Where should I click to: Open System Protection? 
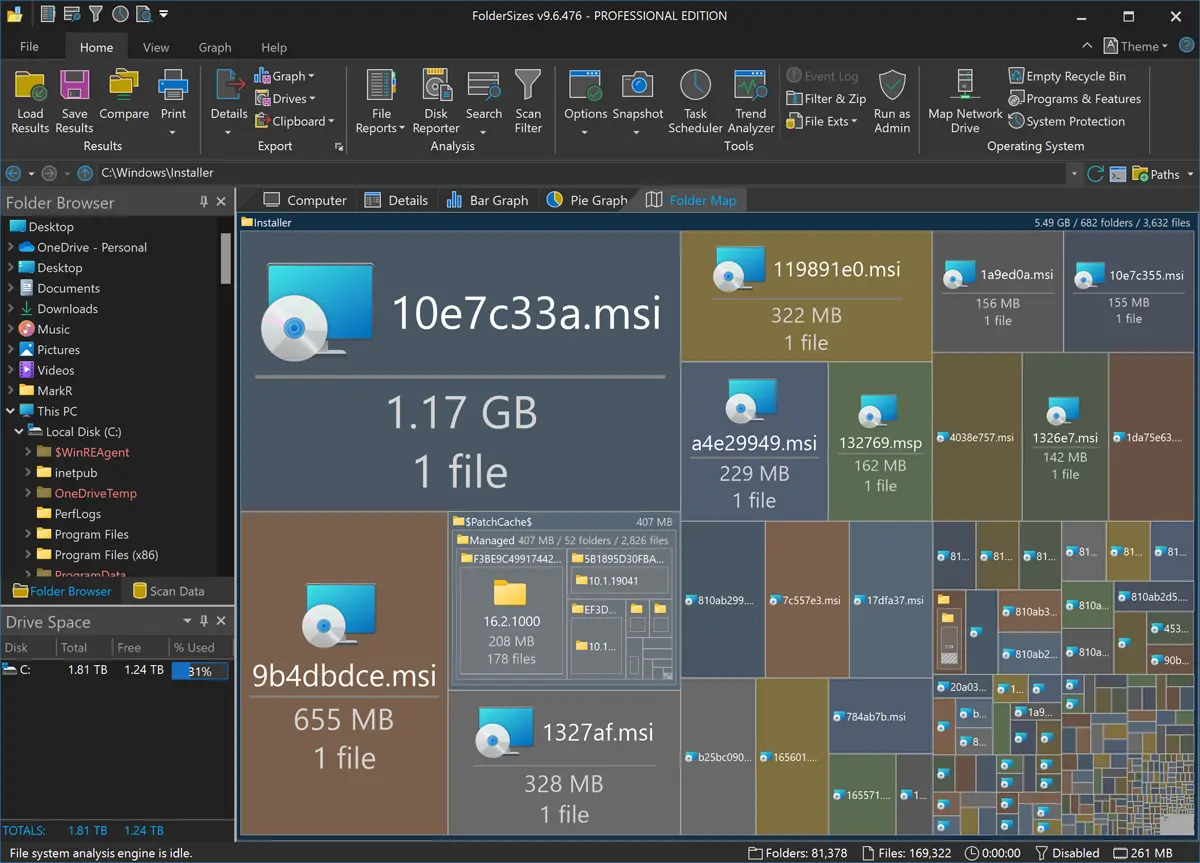tap(1066, 121)
